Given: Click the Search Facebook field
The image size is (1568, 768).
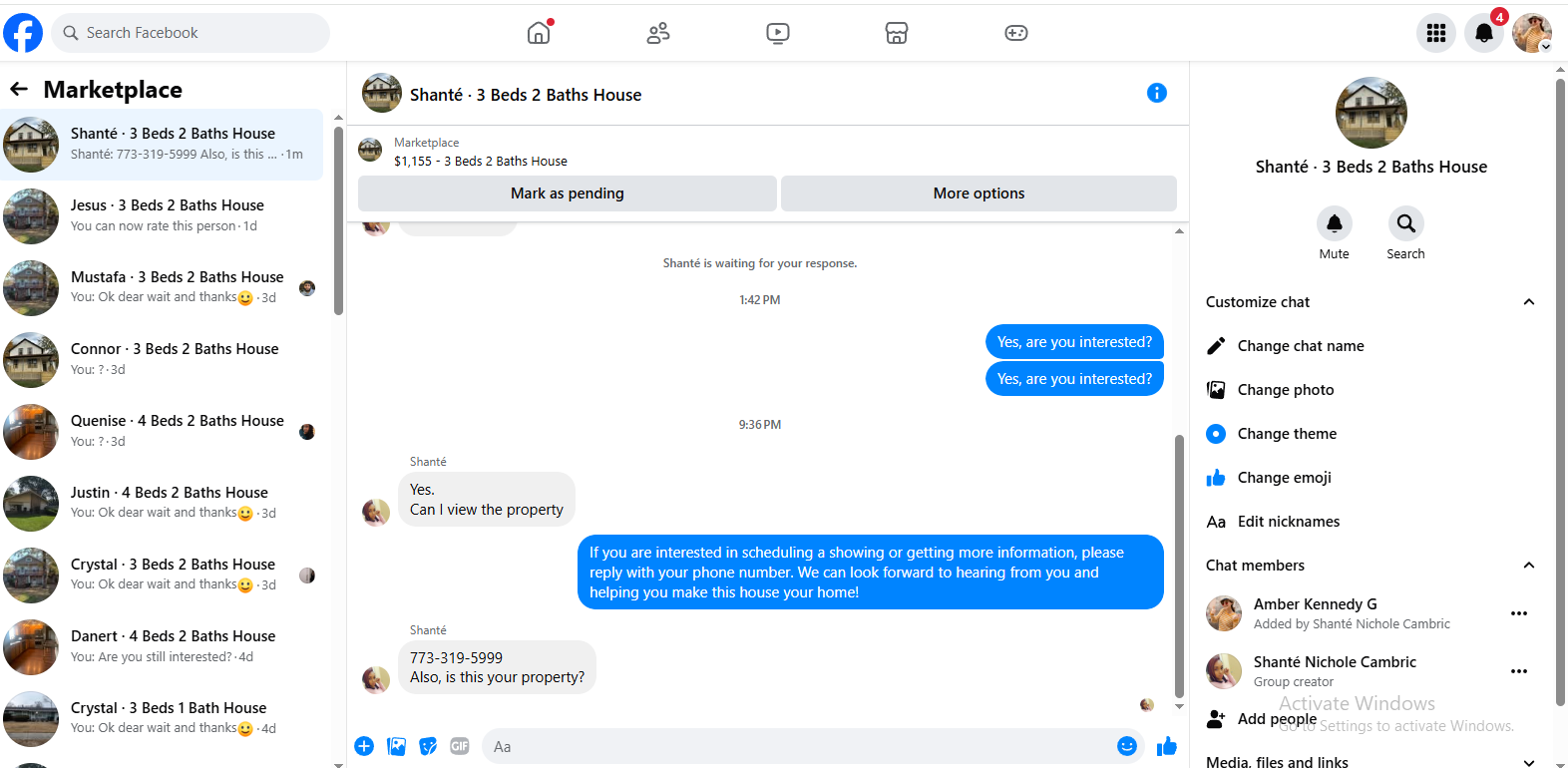Looking at the screenshot, I should (x=191, y=33).
